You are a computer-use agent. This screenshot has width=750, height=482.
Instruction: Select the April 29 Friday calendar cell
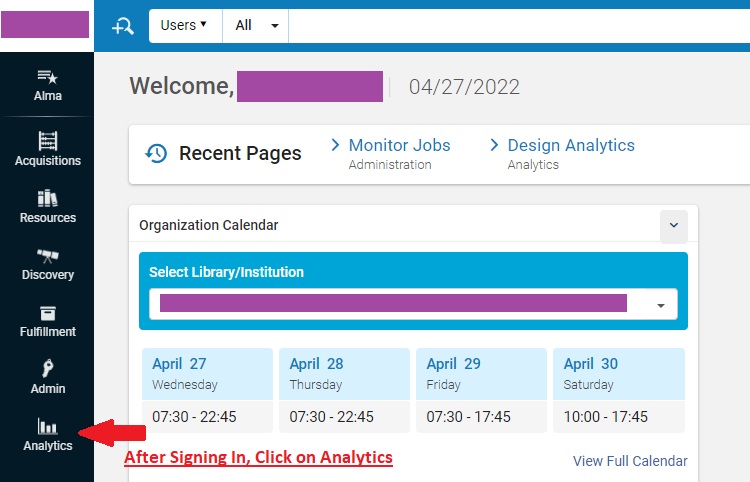(x=481, y=389)
